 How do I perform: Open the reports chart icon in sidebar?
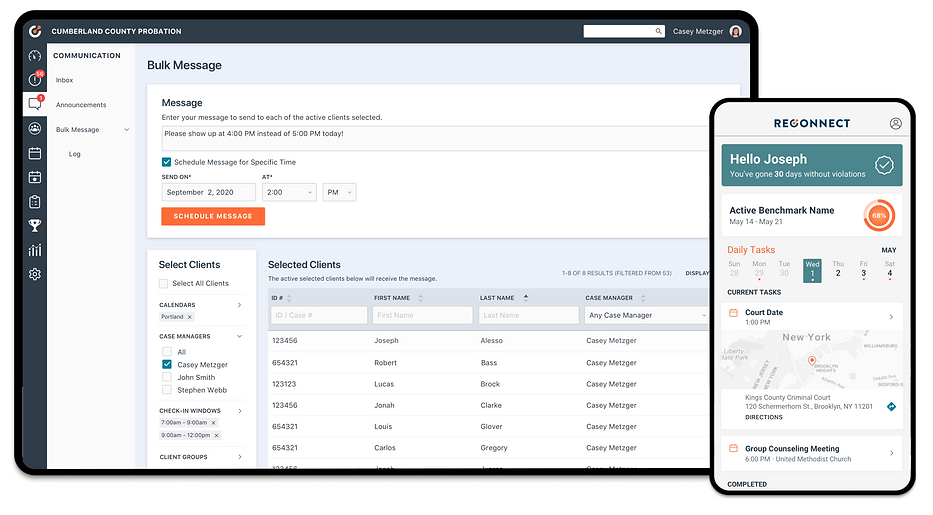click(35, 250)
